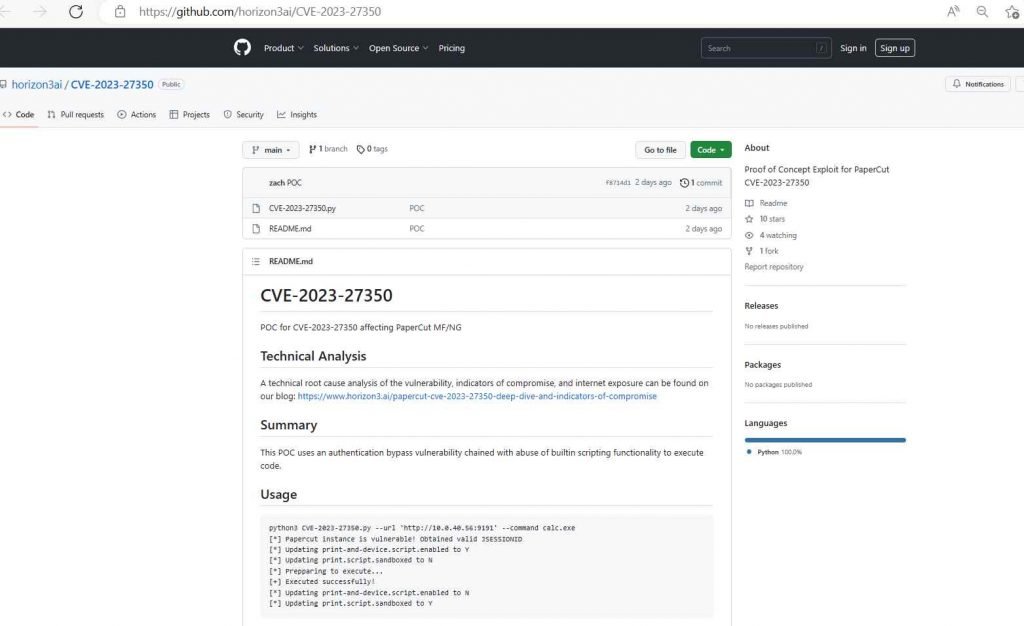The height and width of the screenshot is (626, 1024).
Task: Click the Releases heading link
Action: pos(761,305)
